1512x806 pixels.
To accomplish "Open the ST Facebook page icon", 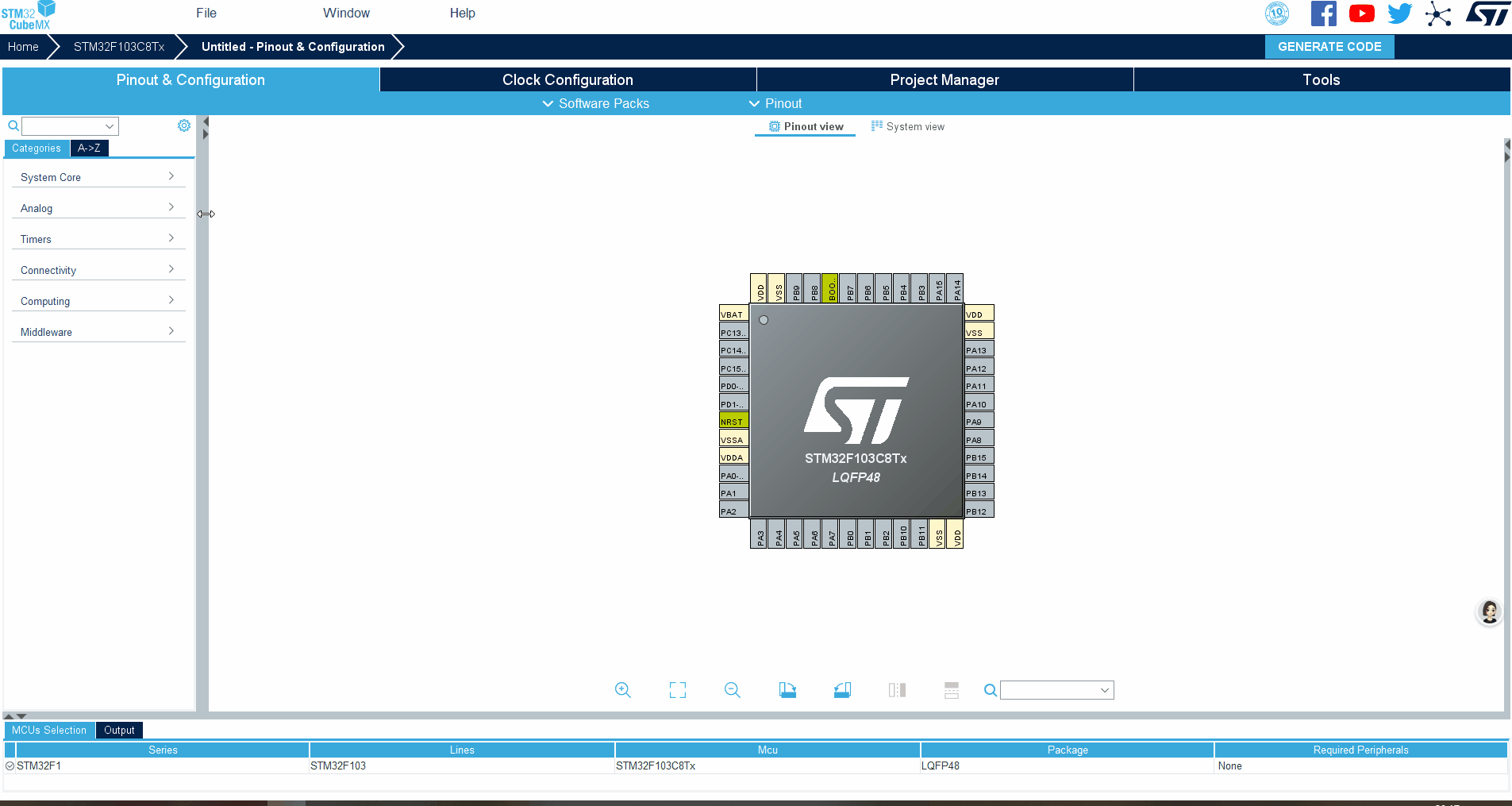I will (1323, 13).
